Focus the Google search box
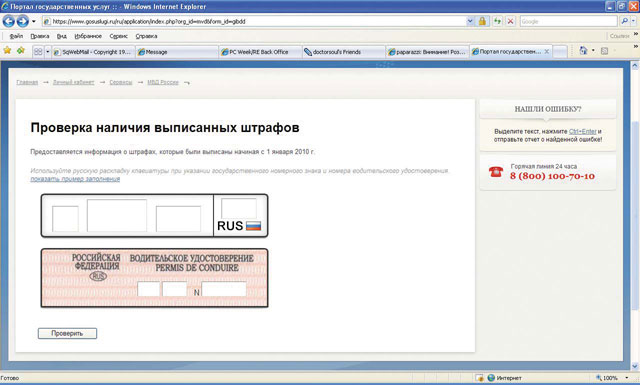The image size is (640, 385). click(568, 21)
